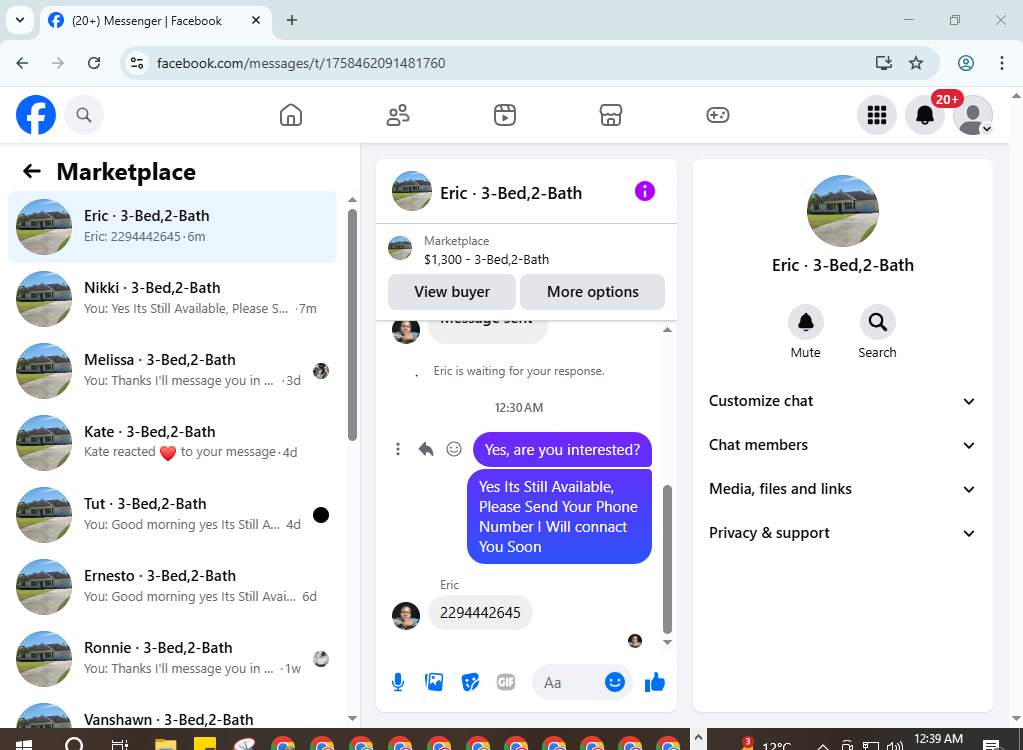Click the chat header 'Eric · 3-Bed,2-Bath'
This screenshot has width=1023, height=750.
tap(511, 193)
